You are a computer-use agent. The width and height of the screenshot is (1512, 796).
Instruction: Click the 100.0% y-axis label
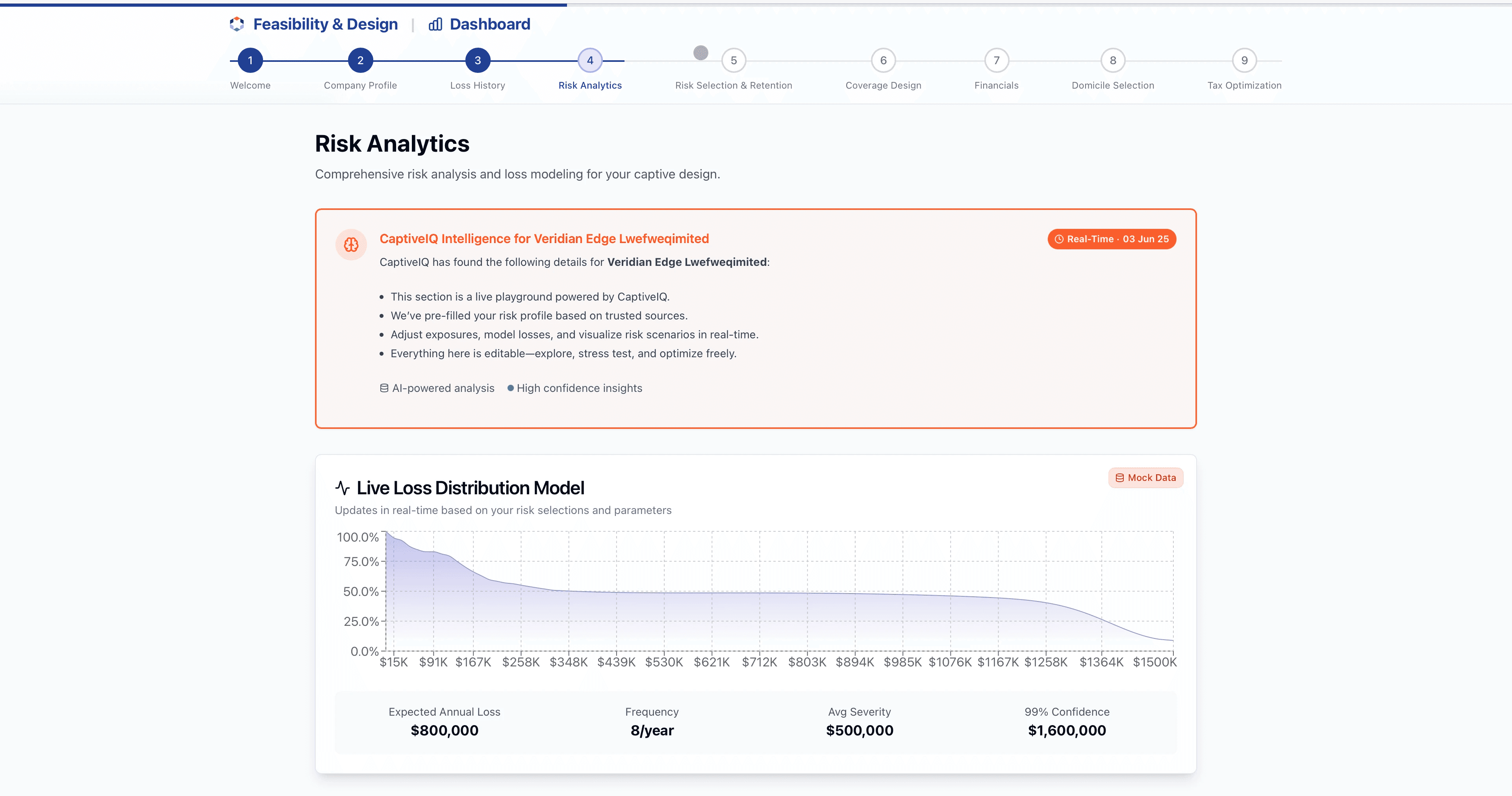pos(358,537)
